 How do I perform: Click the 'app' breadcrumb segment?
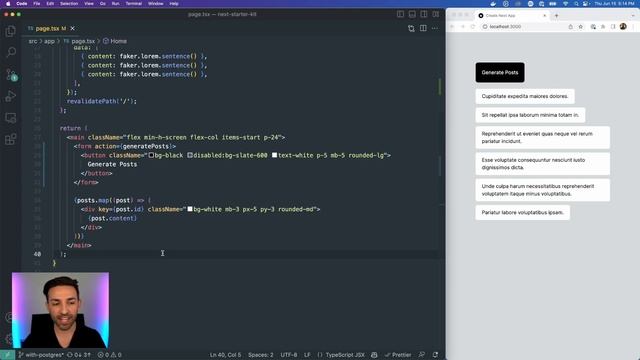49,41
